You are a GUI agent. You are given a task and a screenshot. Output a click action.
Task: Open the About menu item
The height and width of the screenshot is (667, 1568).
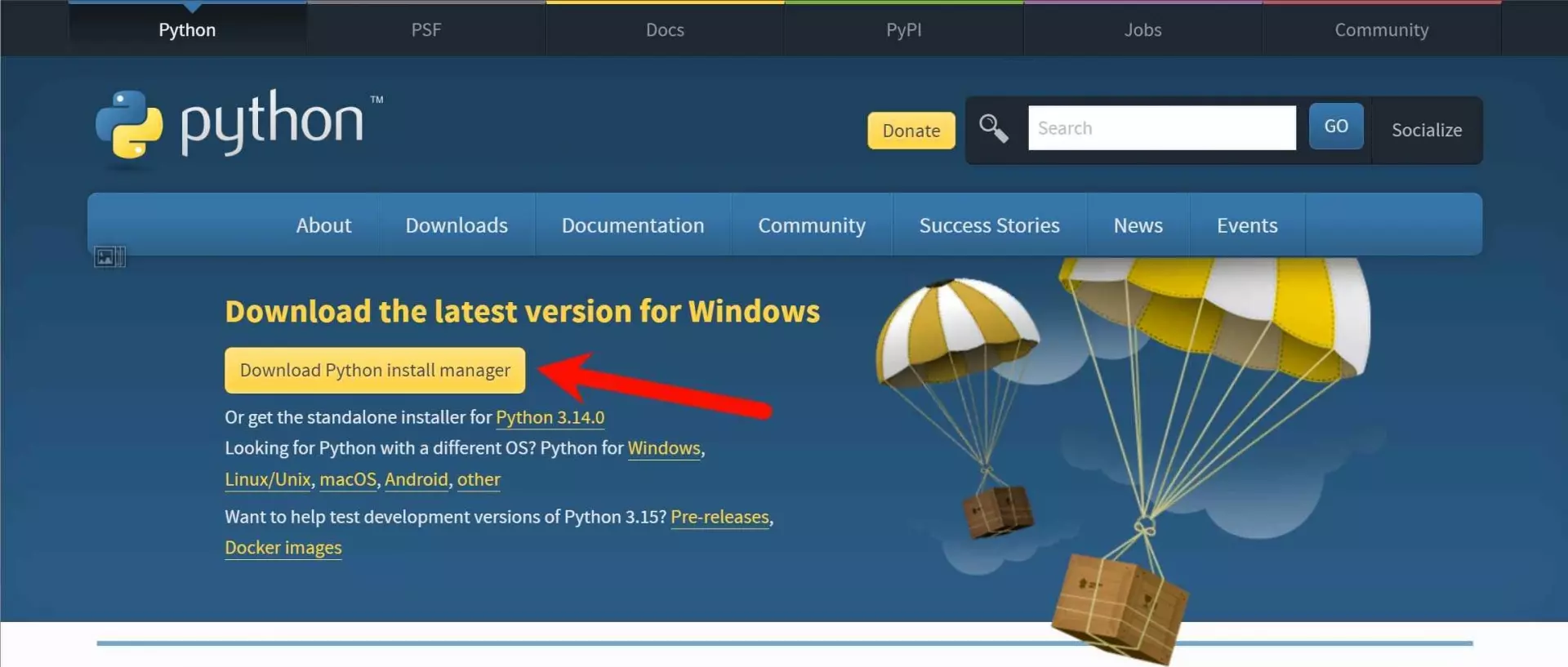click(323, 225)
